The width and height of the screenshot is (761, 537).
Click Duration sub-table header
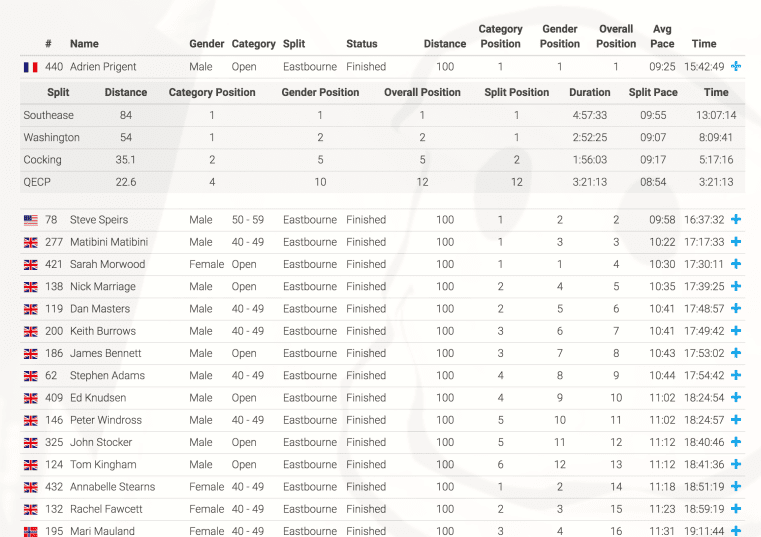(x=590, y=92)
